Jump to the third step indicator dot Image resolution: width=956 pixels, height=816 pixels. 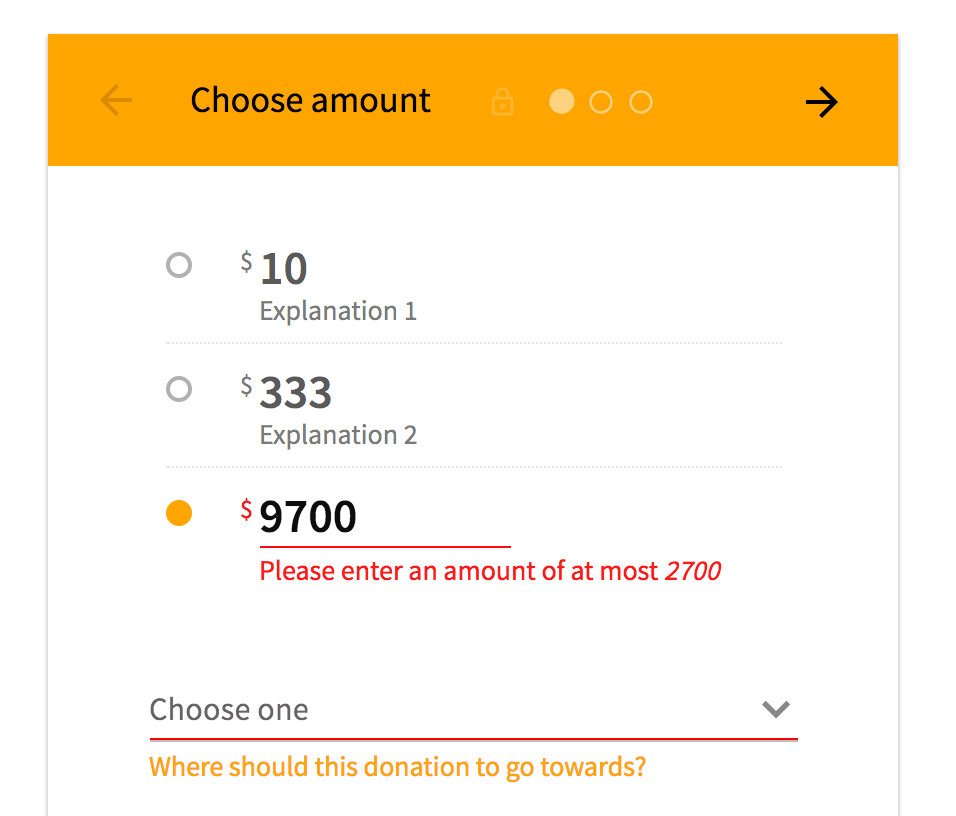coord(641,102)
